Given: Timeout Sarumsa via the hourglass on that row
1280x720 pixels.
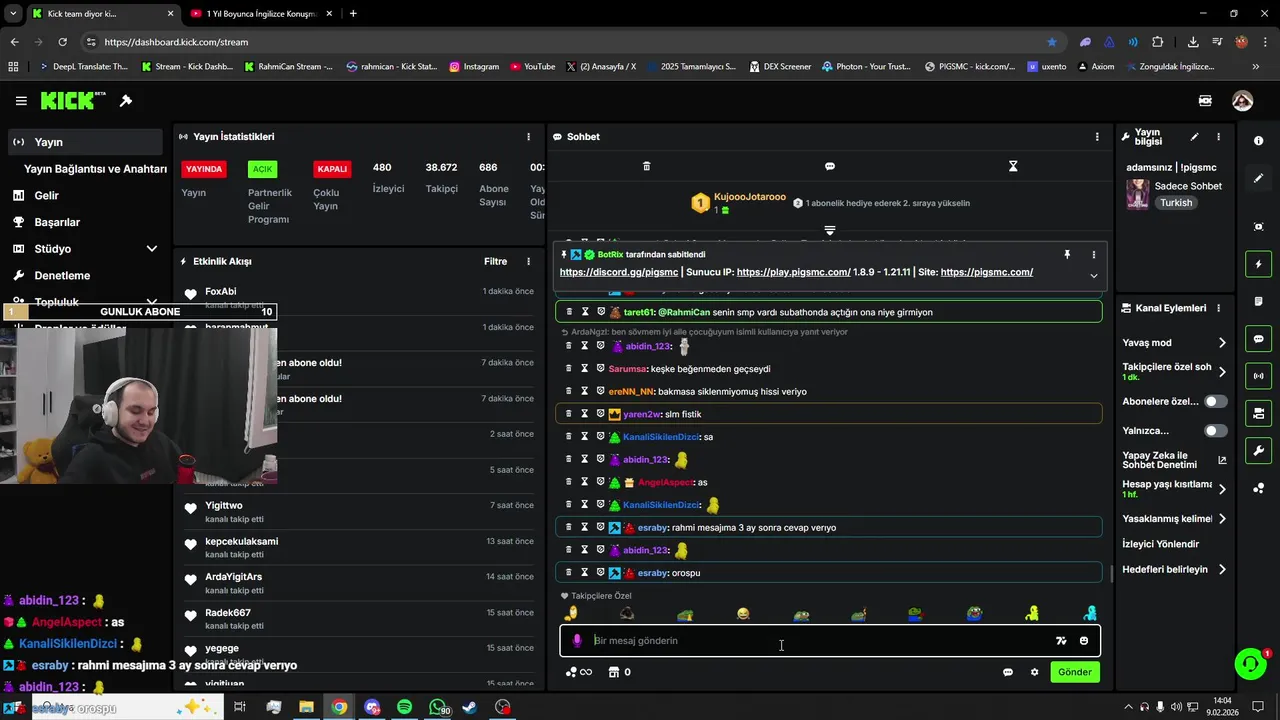Looking at the screenshot, I should click(x=585, y=369).
